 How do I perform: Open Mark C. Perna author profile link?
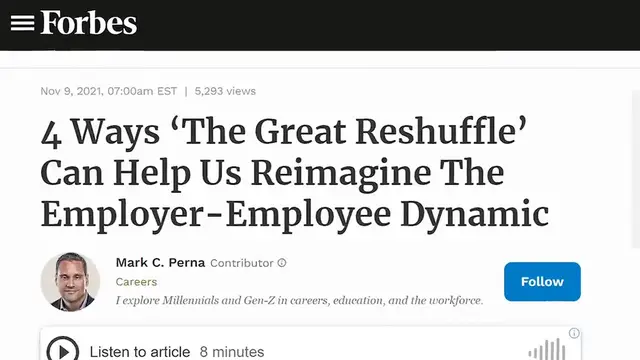click(x=160, y=262)
